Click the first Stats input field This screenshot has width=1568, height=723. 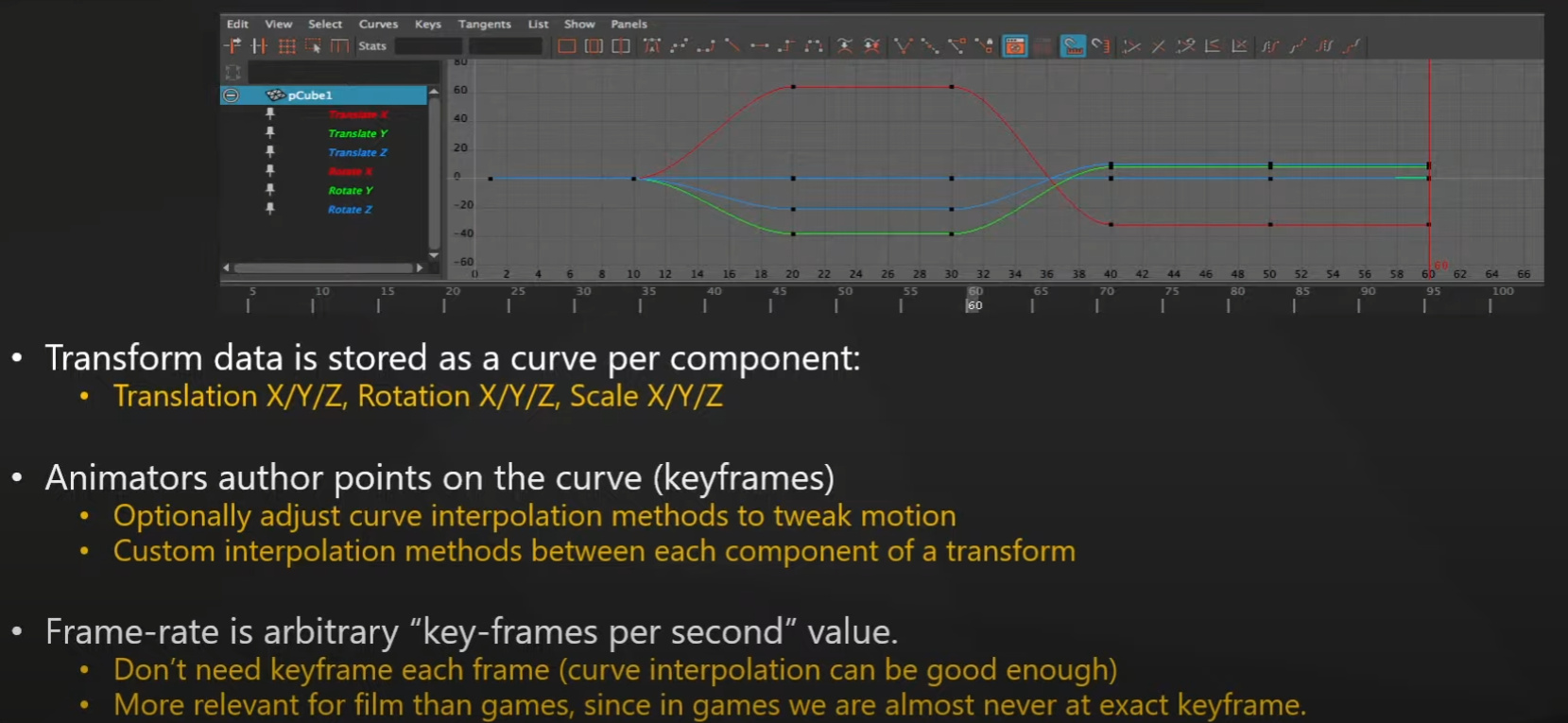428,46
